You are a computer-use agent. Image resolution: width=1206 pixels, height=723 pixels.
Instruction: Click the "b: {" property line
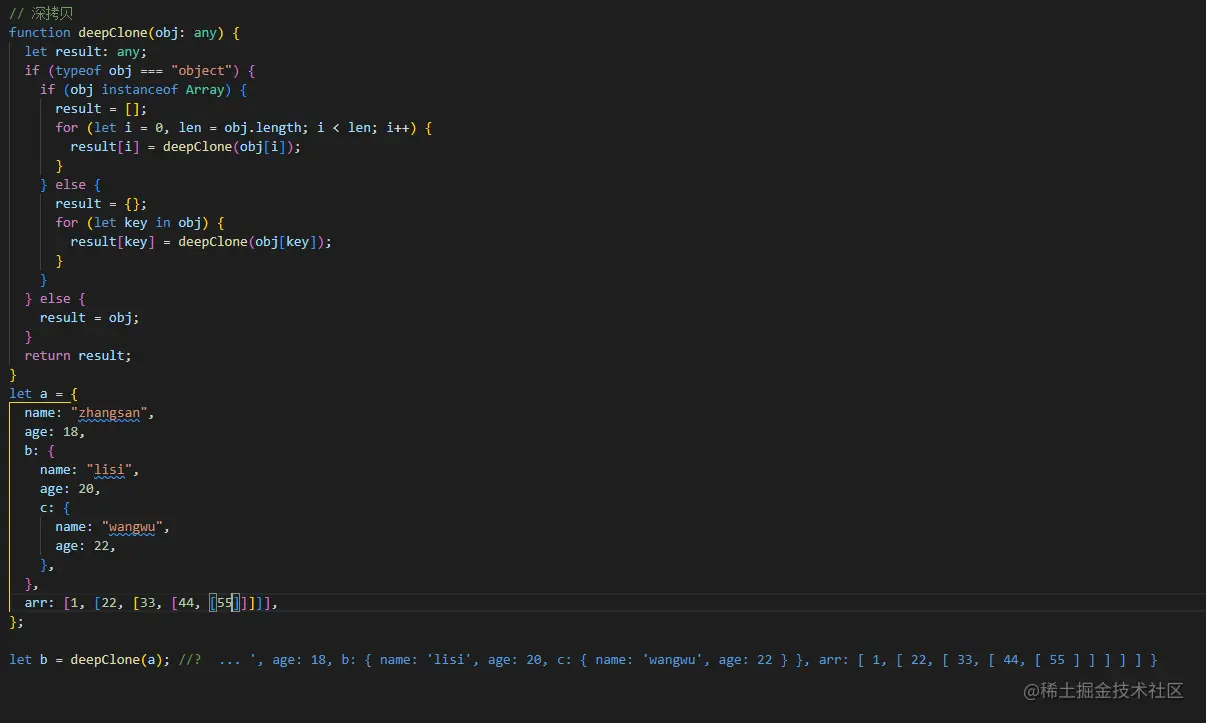[40, 450]
